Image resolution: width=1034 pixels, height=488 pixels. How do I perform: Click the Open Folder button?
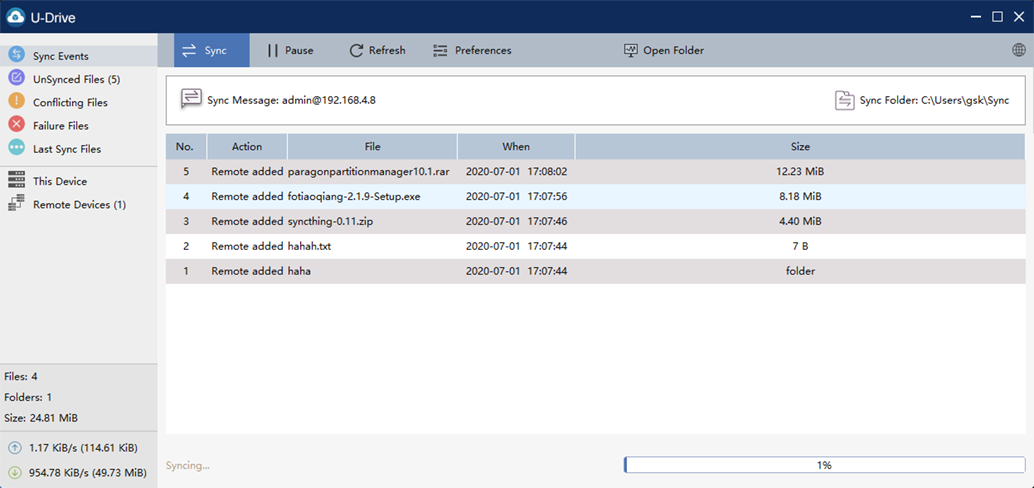pyautogui.click(x=663, y=50)
